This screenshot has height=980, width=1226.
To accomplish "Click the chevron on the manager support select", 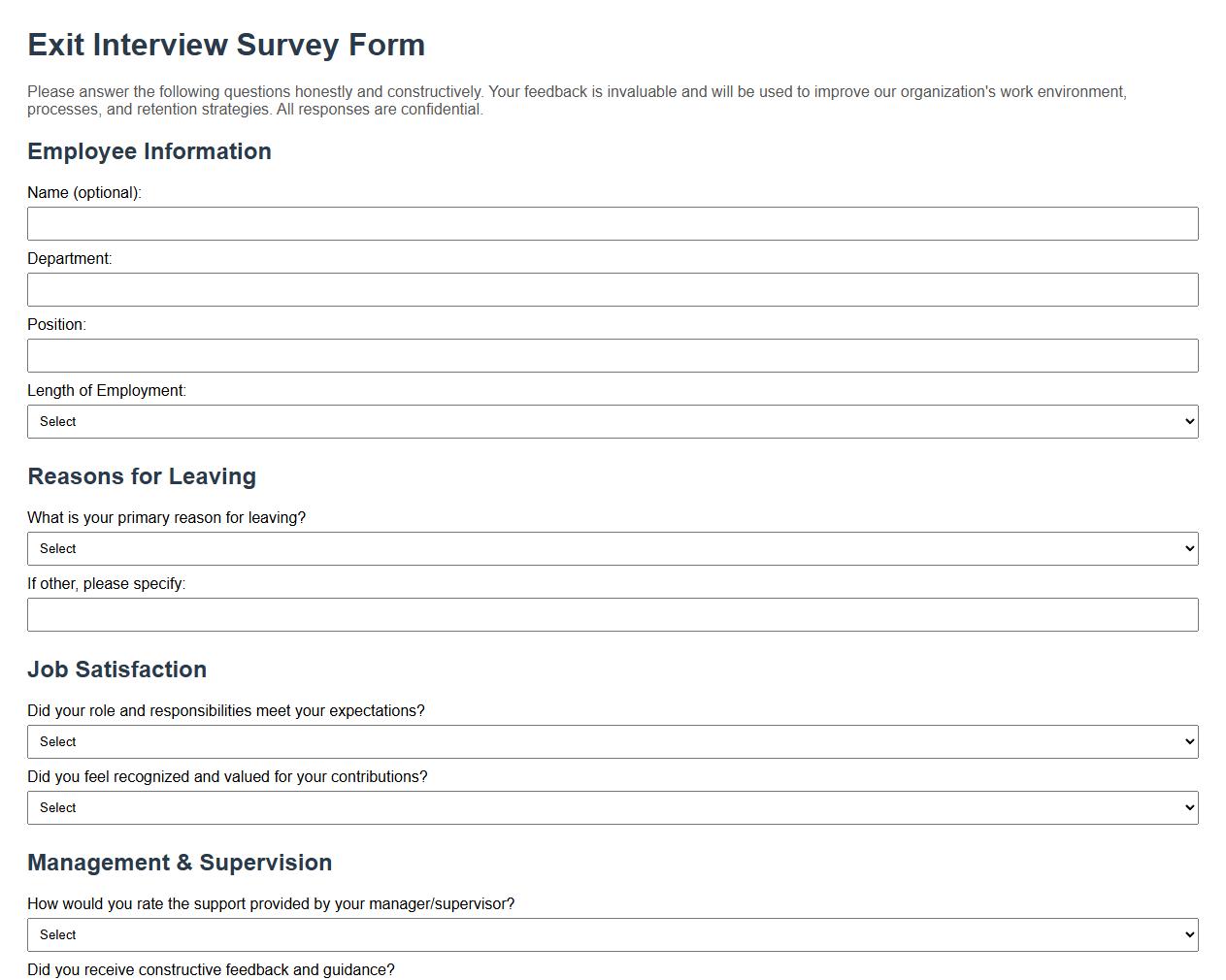I will click(x=1190, y=934).
